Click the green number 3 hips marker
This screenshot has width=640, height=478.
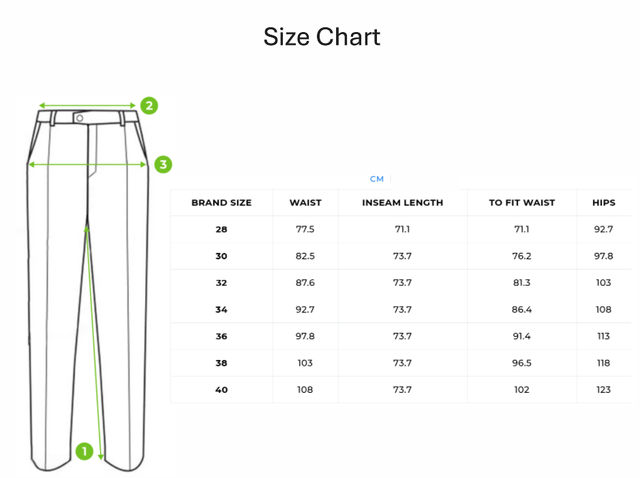[x=164, y=164]
